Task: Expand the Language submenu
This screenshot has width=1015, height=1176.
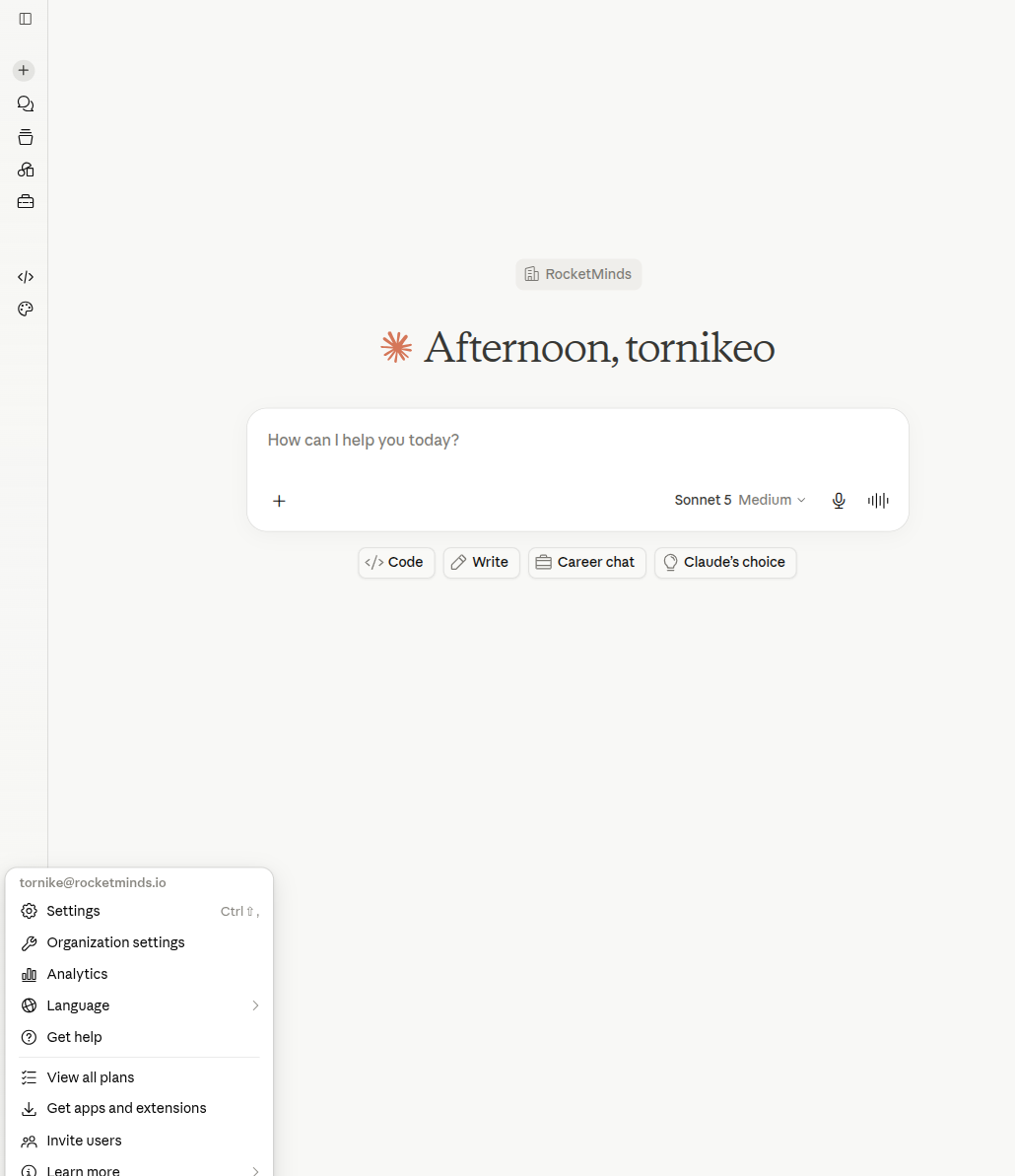Action: click(x=140, y=1005)
